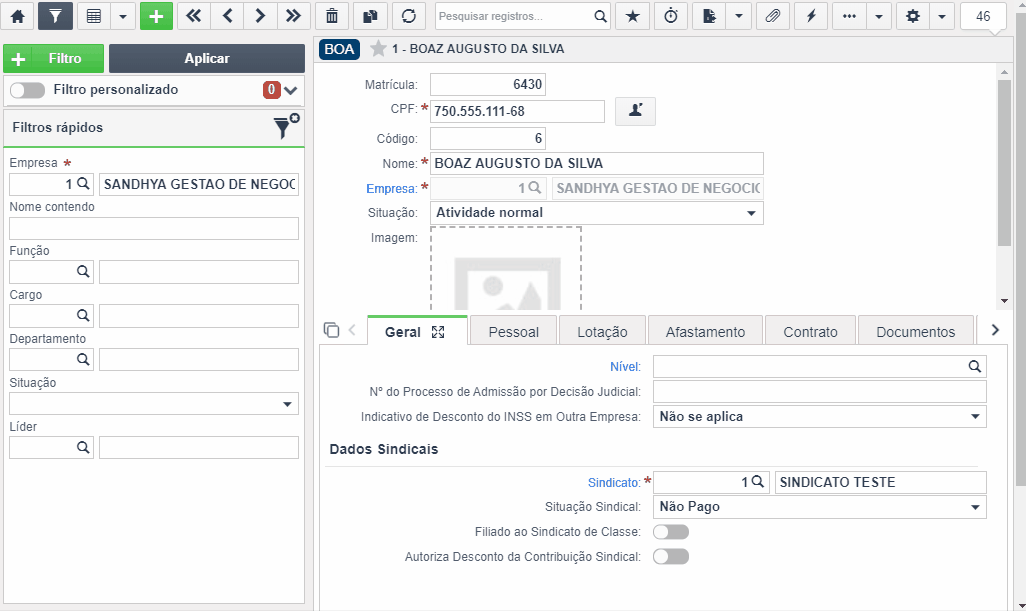Click the copy tabs icon

point(332,330)
